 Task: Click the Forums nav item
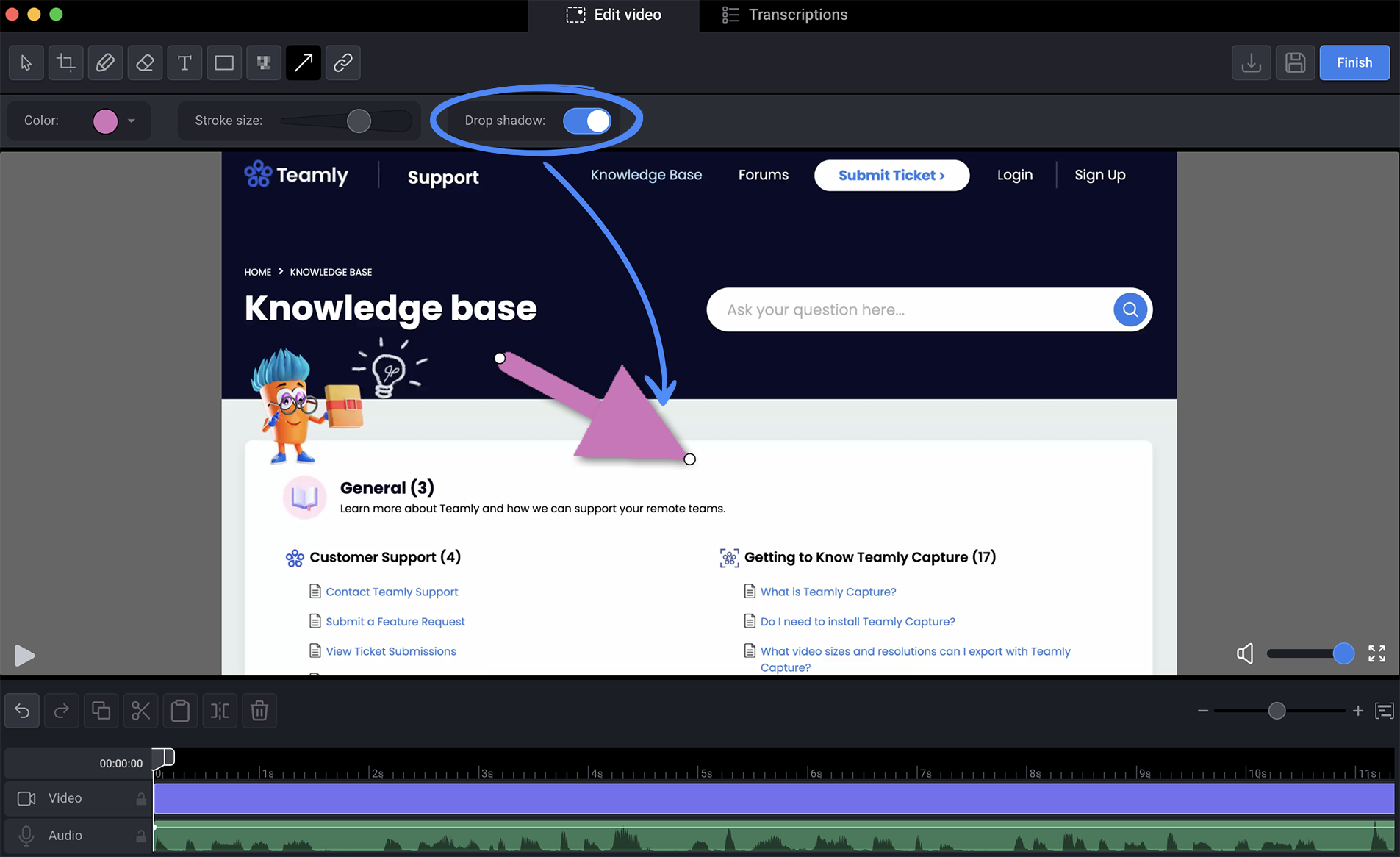[x=763, y=175]
